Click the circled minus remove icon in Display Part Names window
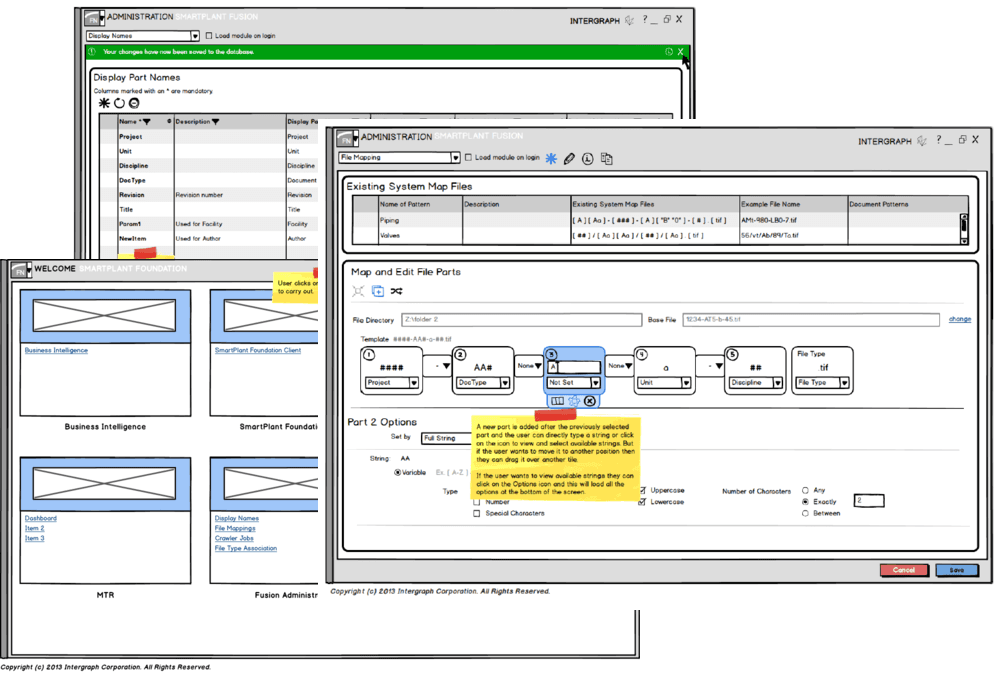 click(134, 103)
